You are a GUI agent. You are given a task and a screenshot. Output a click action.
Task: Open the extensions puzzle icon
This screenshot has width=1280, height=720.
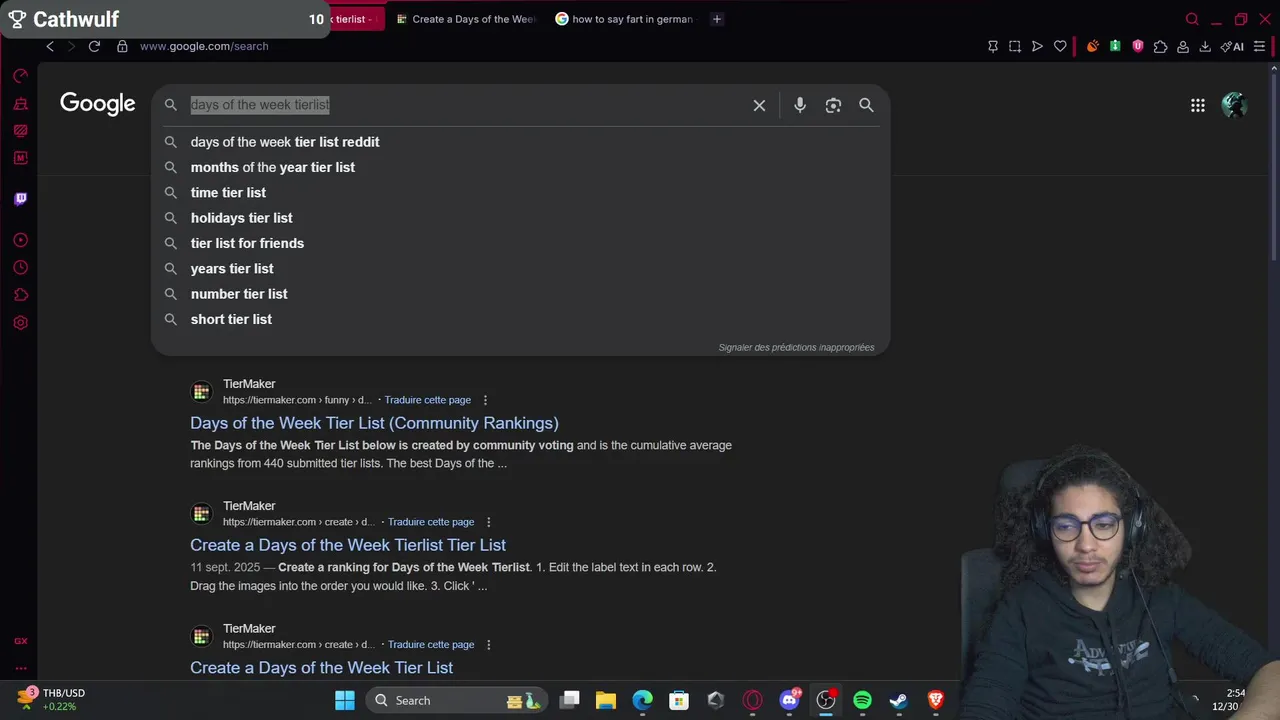point(1160,46)
